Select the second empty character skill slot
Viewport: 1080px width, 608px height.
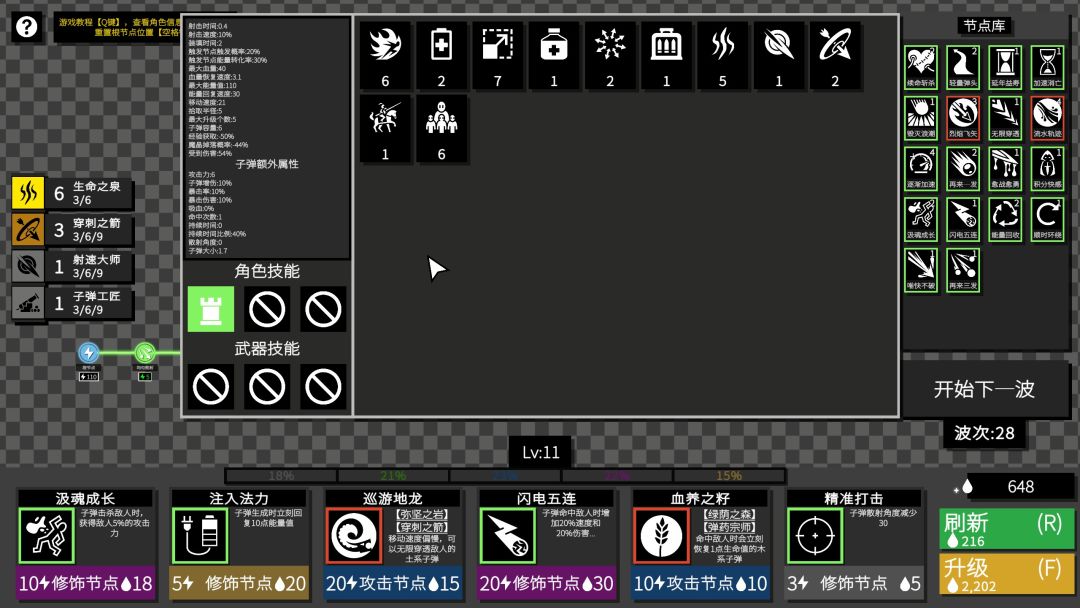pos(267,309)
